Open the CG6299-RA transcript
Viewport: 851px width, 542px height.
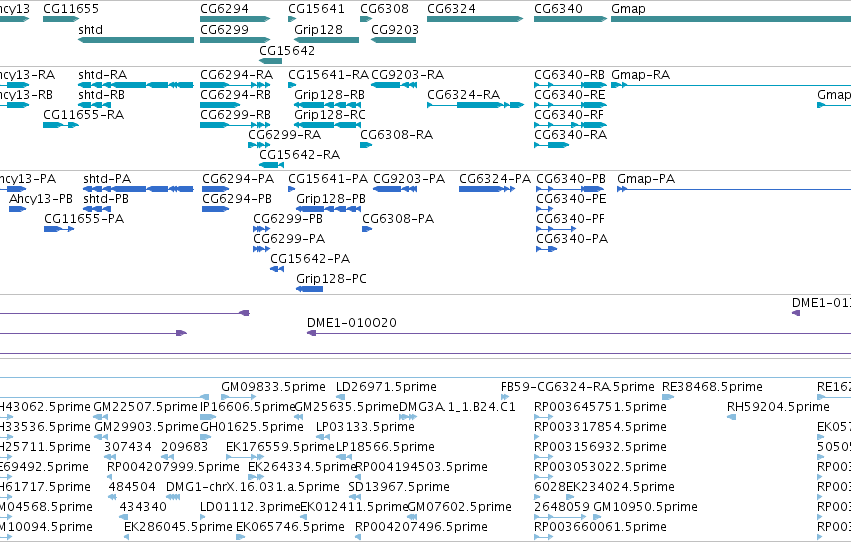tap(259, 145)
